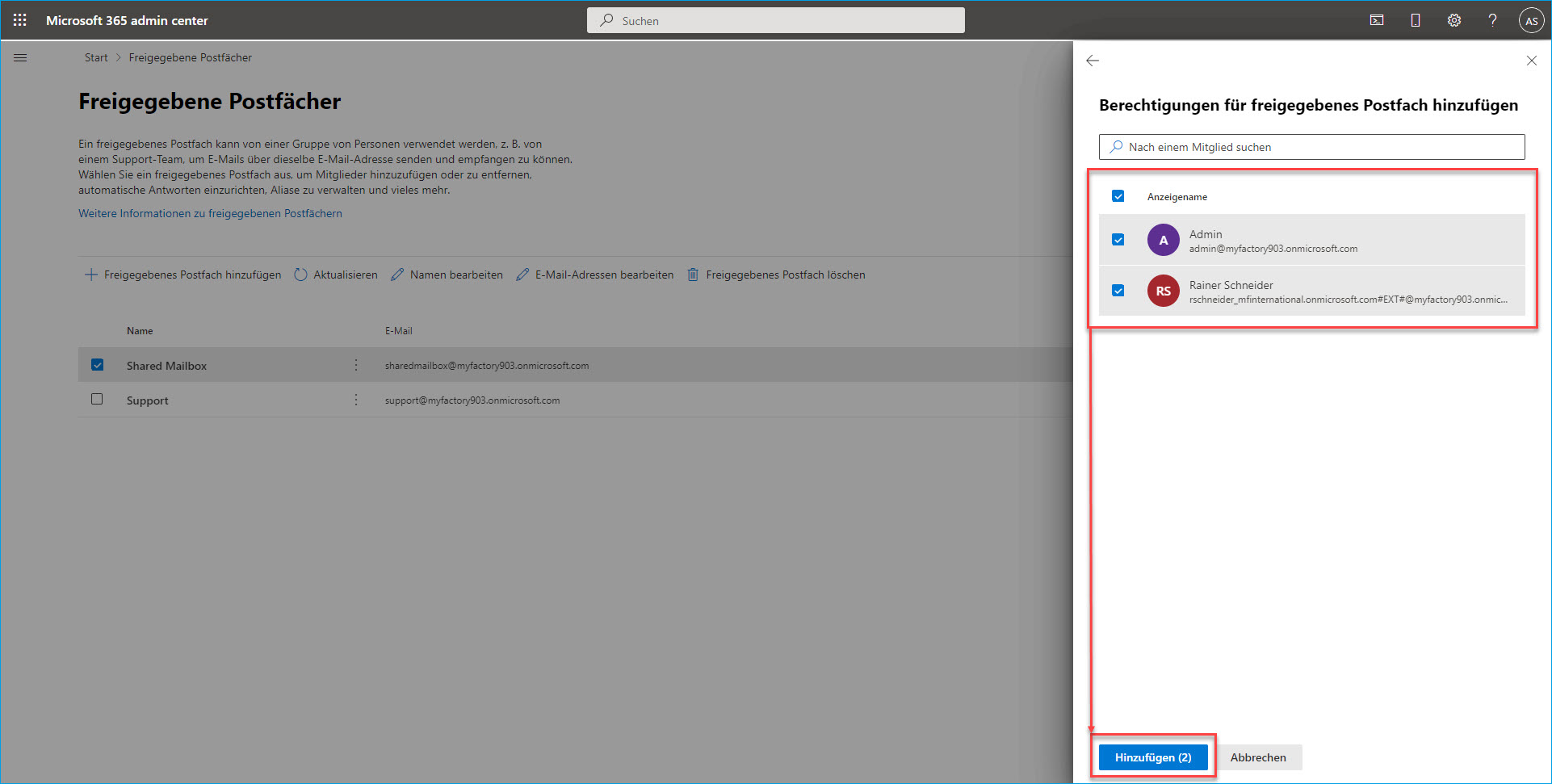Close the permissions side panel
This screenshot has height=784, width=1552.
coord(1531,61)
